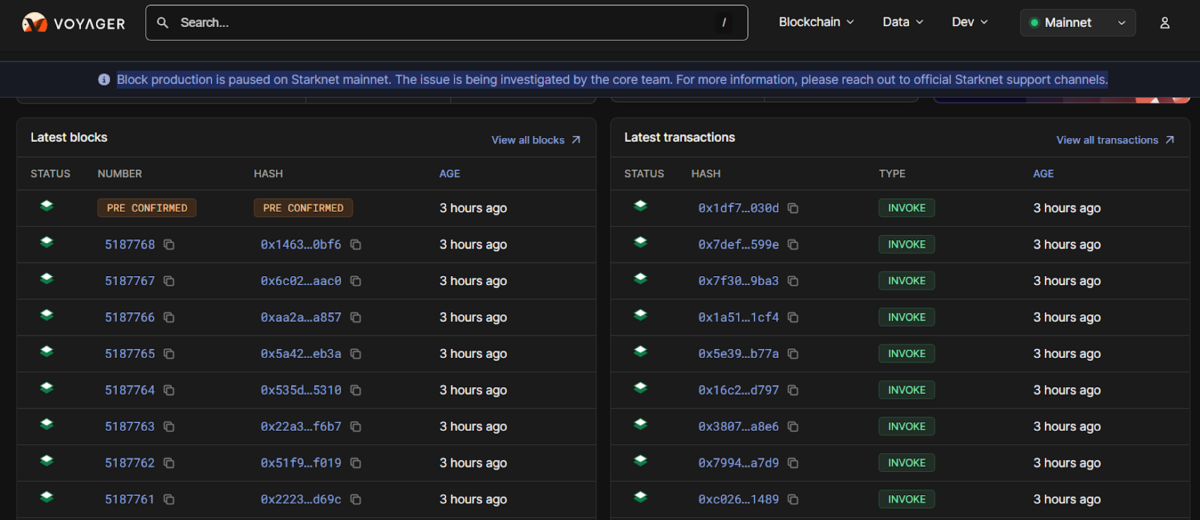Focus the Search input field
This screenshot has width=1200, height=520.
click(x=446, y=22)
